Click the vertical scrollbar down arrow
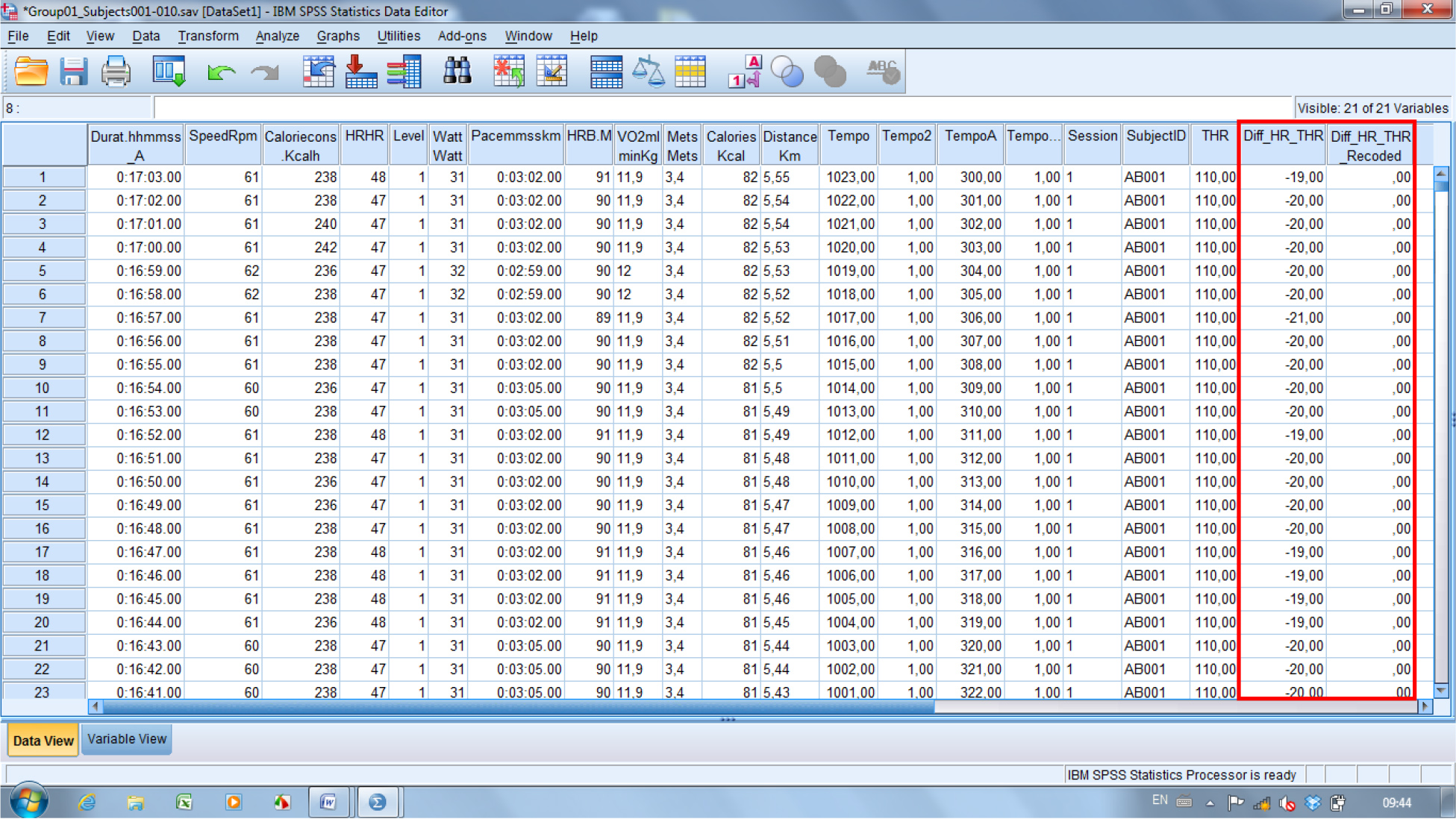This screenshot has width=1456, height=819. tap(1441, 691)
